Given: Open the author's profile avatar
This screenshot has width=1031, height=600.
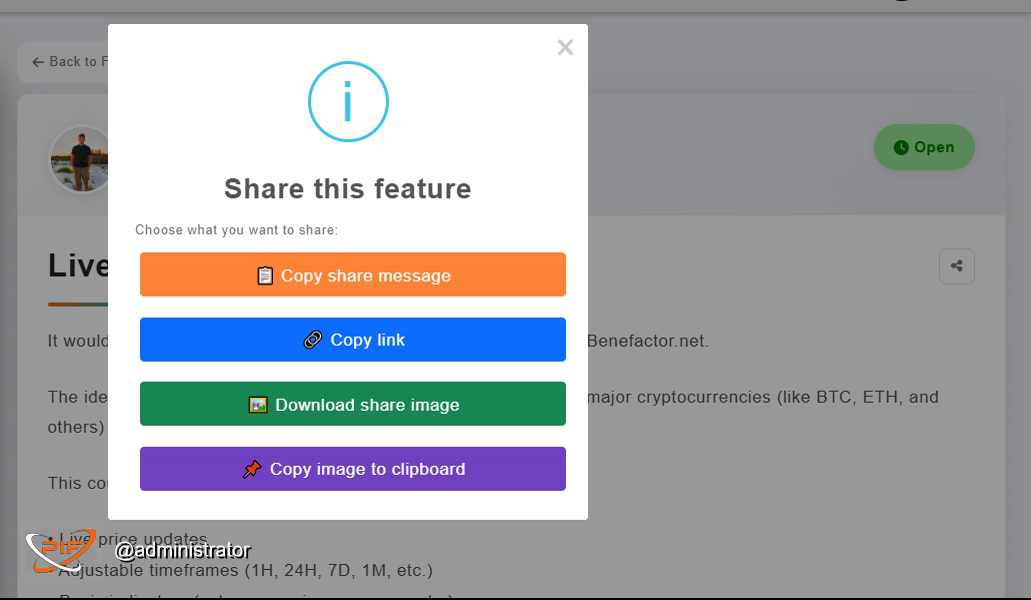Looking at the screenshot, I should pyautogui.click(x=79, y=160).
